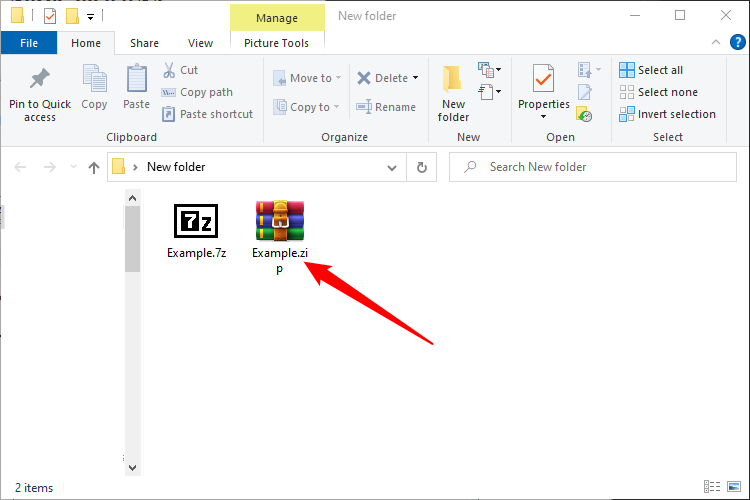Switch to the View ribbon tab
750x500 pixels.
click(x=200, y=43)
